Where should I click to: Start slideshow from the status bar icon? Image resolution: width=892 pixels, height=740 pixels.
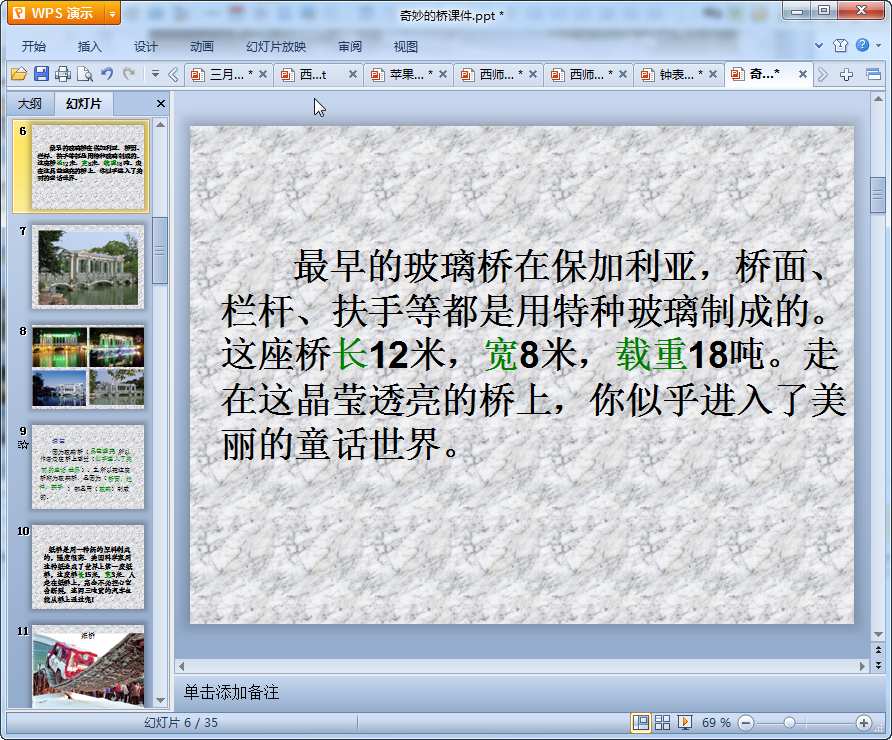(685, 722)
